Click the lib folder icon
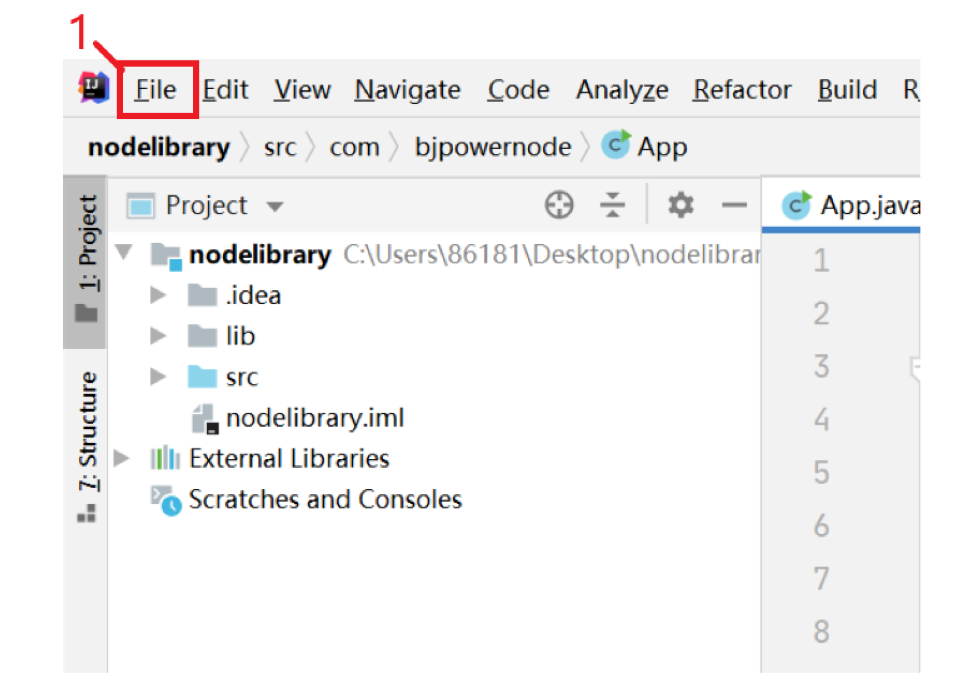 [203, 336]
